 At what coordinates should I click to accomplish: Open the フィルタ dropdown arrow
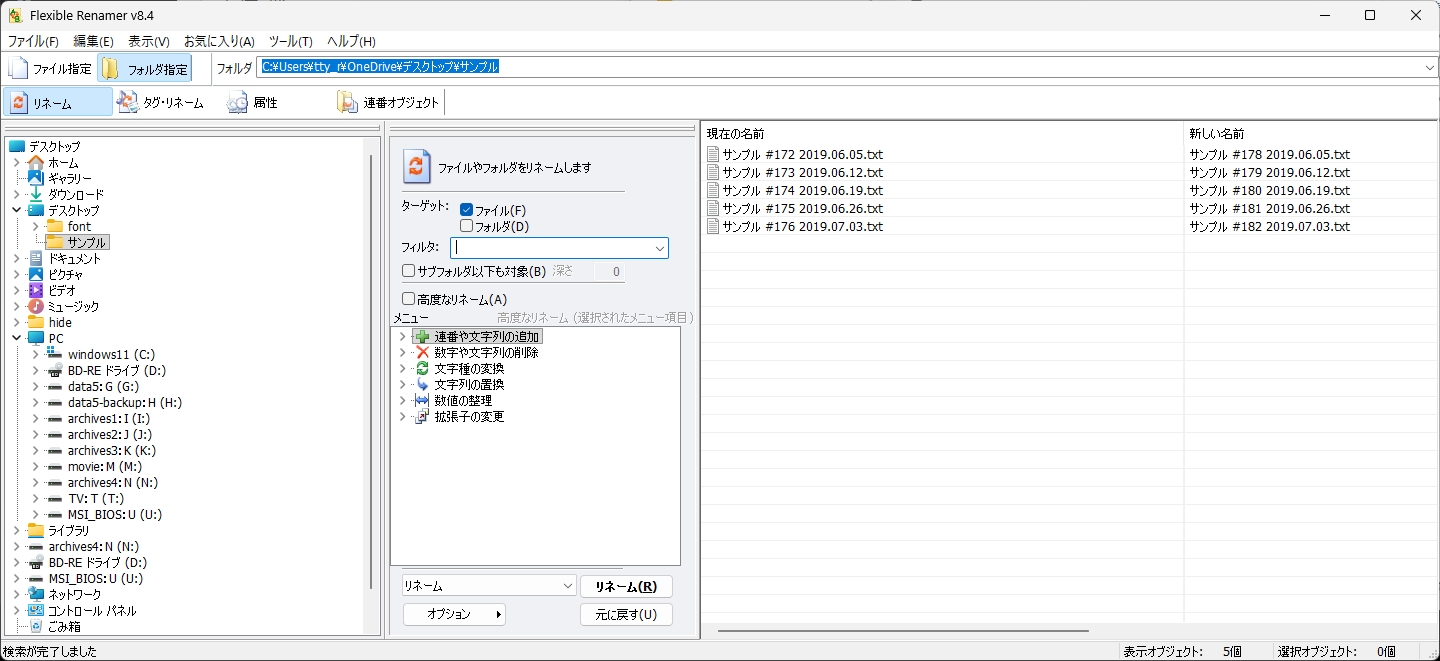pos(659,248)
